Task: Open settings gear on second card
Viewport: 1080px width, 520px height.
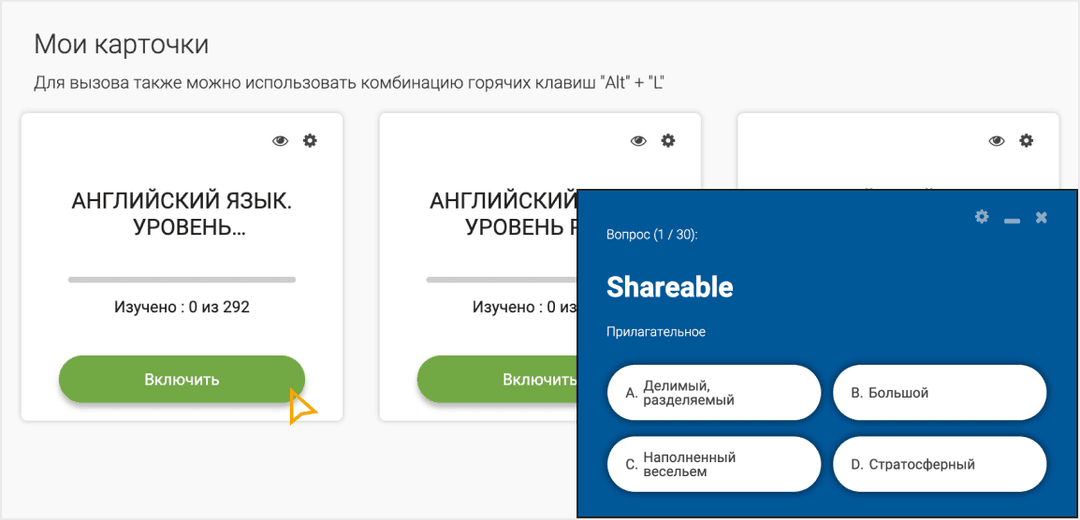Action: (x=668, y=141)
